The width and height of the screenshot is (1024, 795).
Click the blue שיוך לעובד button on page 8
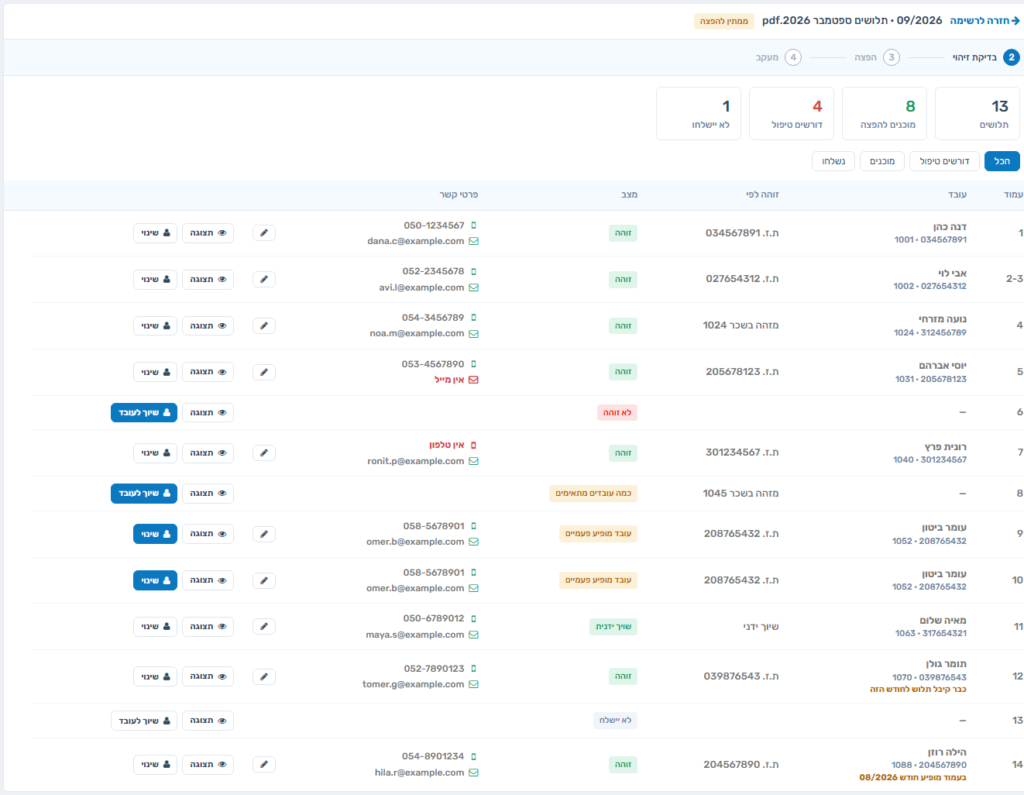click(x=144, y=493)
